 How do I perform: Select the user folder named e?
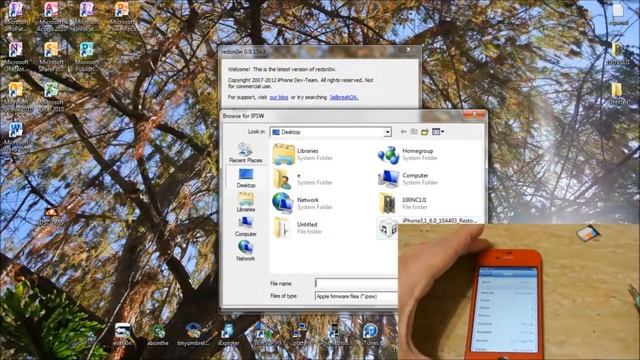click(x=303, y=179)
